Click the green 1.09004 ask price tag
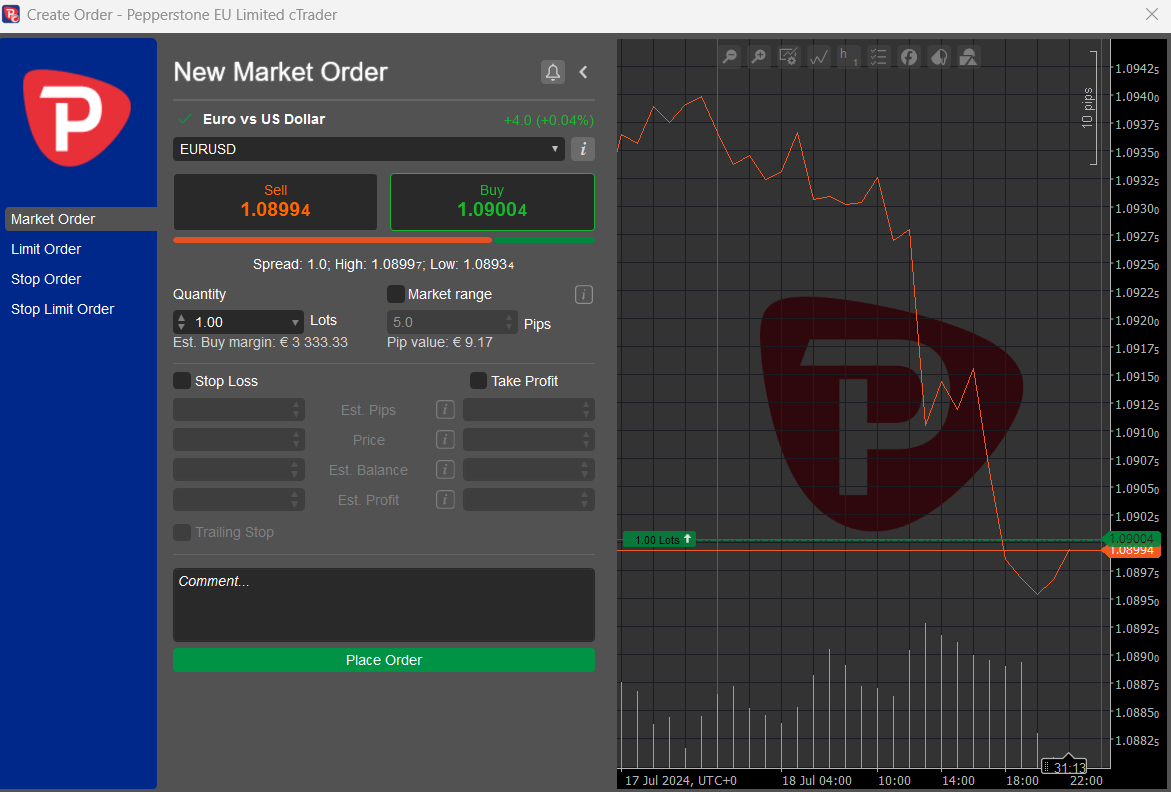Screen dimensions: 1171x792 (x=1132, y=539)
